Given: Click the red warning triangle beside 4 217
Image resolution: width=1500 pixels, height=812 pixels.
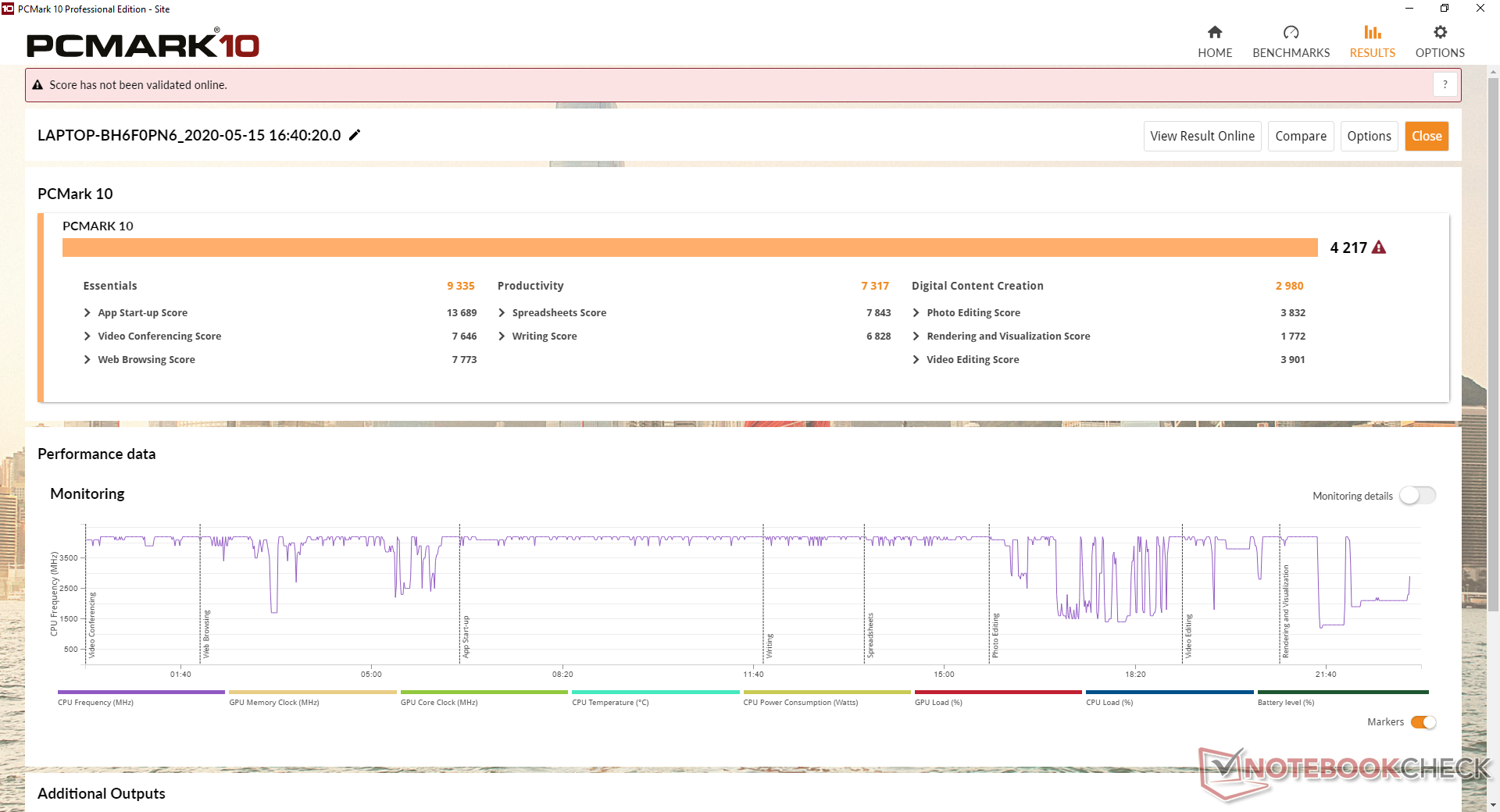Looking at the screenshot, I should click(x=1379, y=248).
